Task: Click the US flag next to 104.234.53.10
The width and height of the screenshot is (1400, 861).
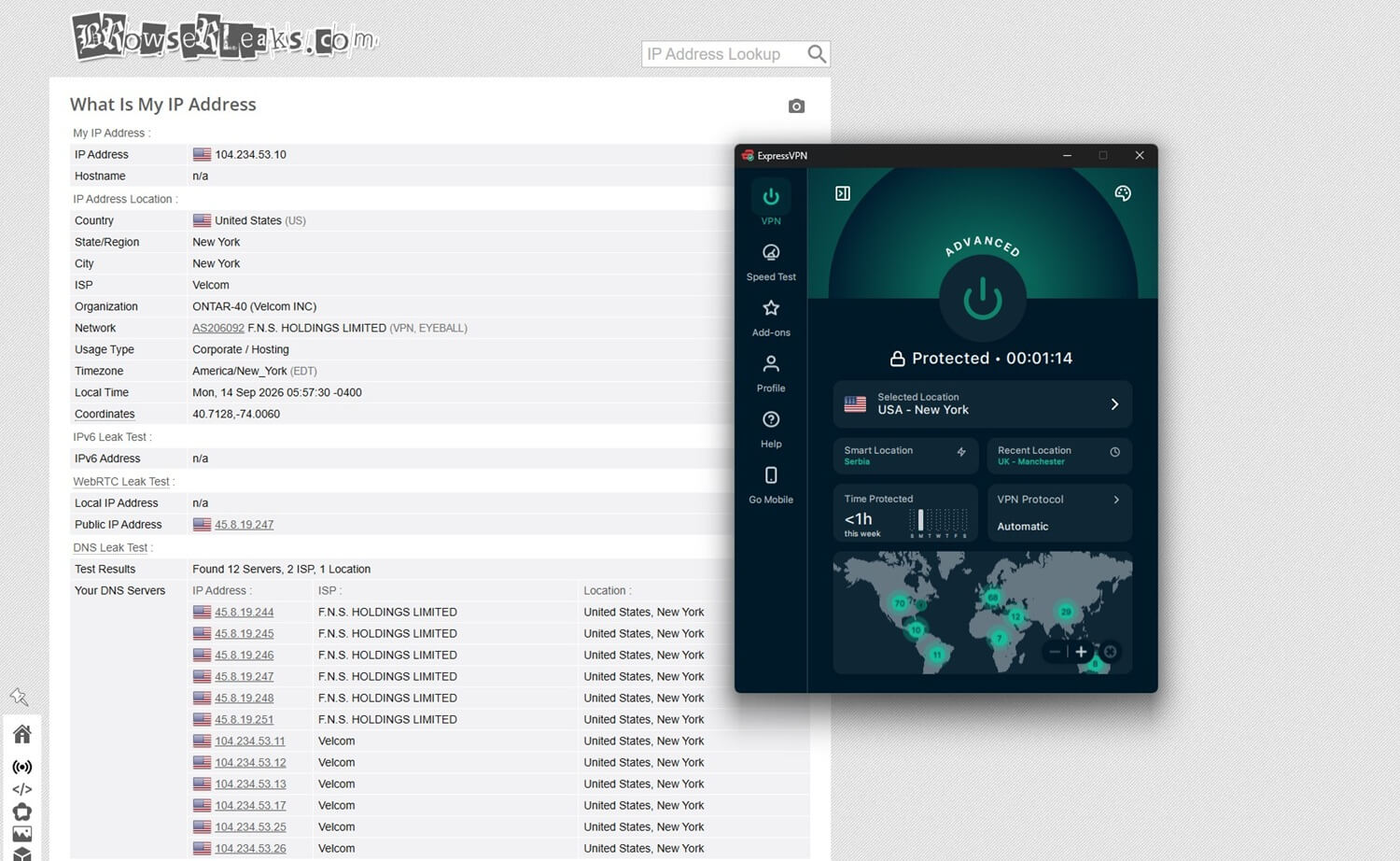Action: coord(202,155)
